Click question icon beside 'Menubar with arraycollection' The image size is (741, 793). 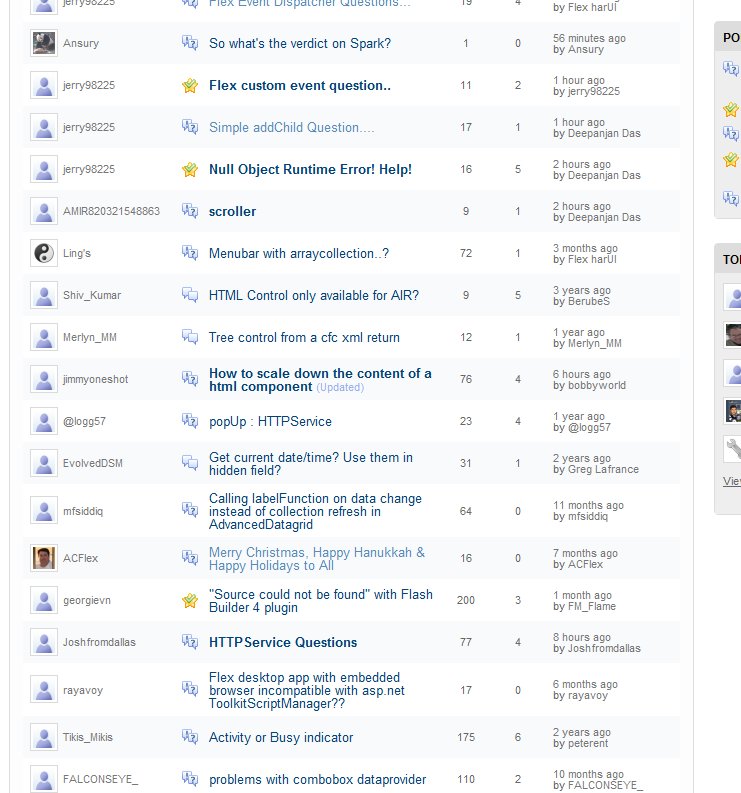[190, 252]
